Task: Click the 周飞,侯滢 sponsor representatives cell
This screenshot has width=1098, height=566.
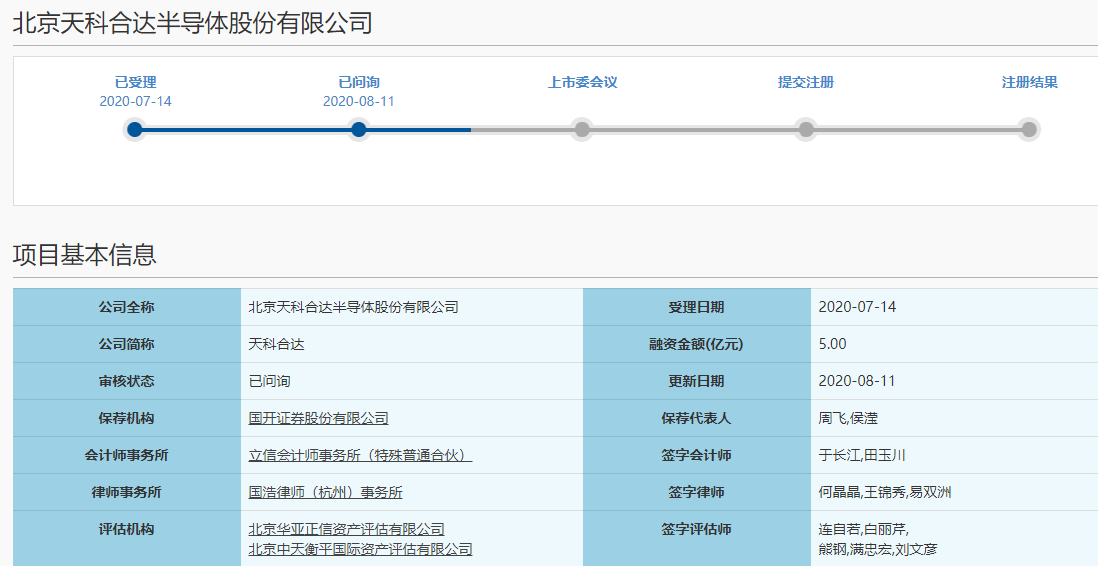Action: [847, 418]
